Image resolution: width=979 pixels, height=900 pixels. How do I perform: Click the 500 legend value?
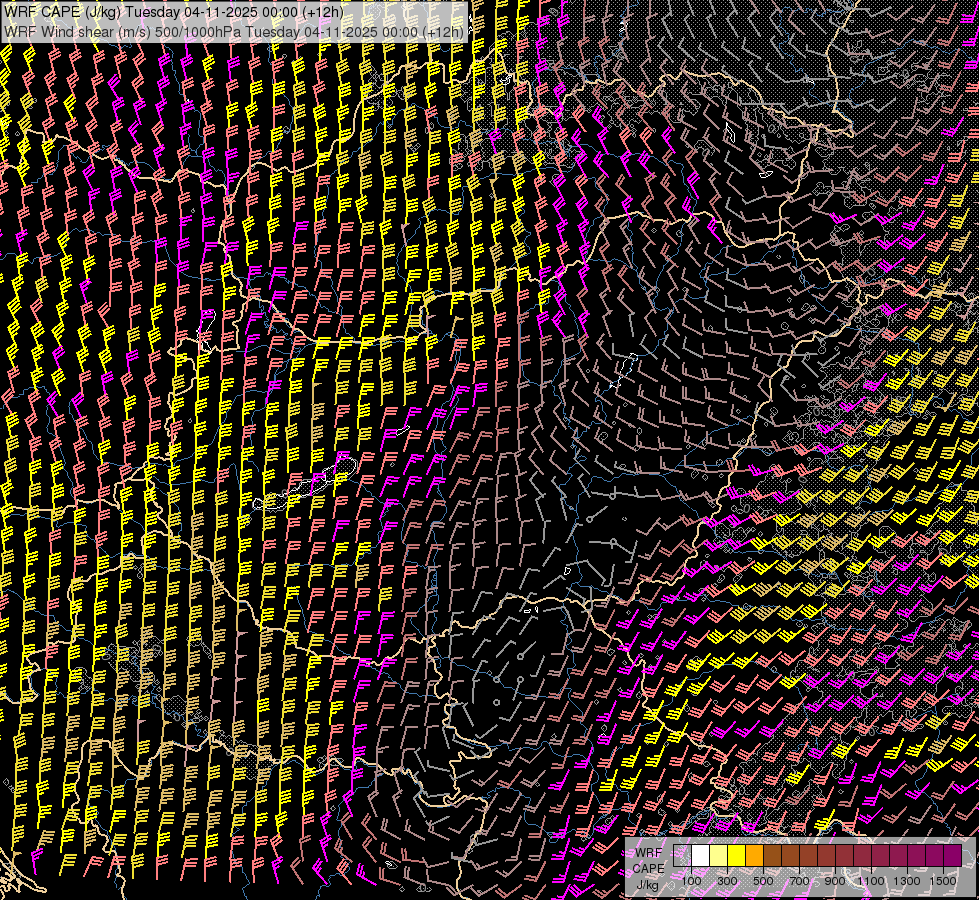tap(763, 881)
